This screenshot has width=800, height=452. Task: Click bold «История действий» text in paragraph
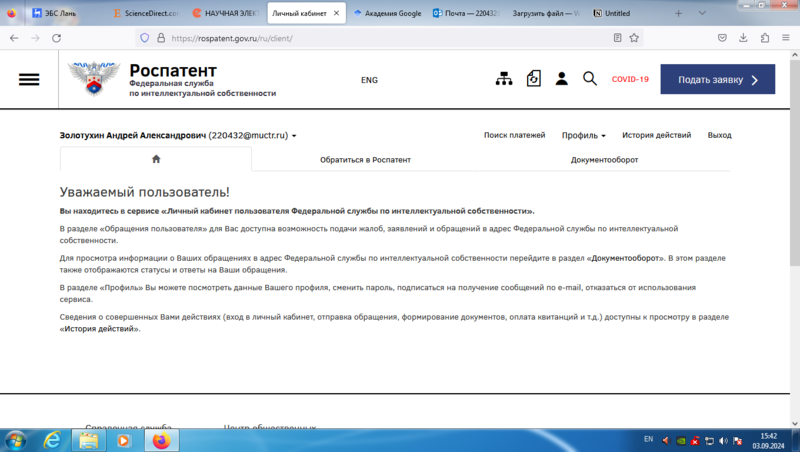(99, 329)
